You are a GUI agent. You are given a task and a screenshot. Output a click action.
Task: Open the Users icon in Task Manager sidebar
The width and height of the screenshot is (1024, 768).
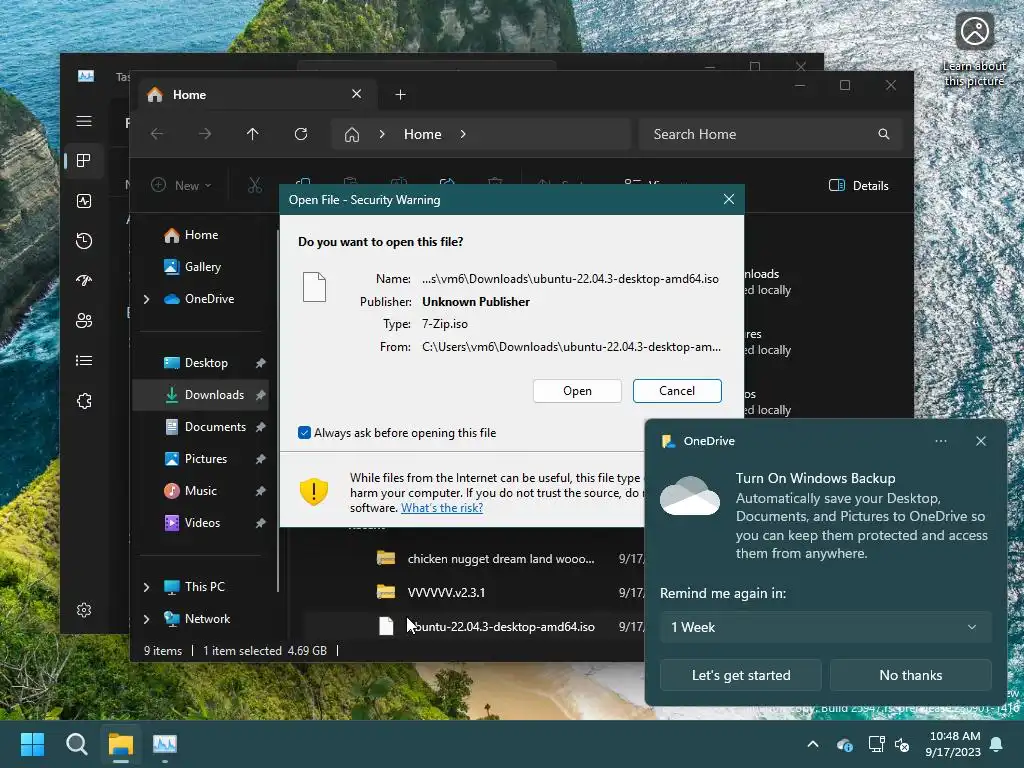(x=84, y=321)
